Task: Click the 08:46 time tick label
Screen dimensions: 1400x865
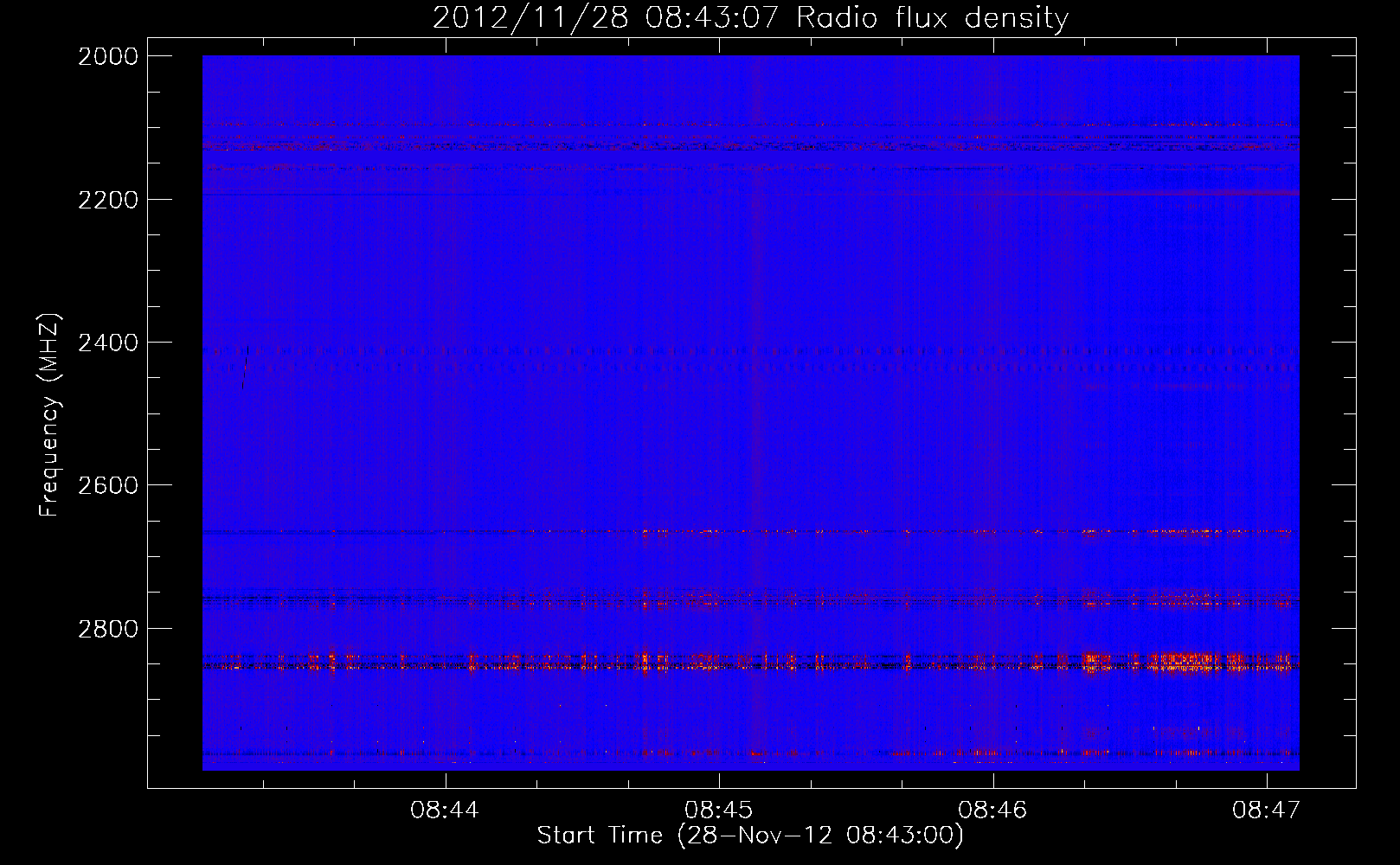Action: [992, 811]
